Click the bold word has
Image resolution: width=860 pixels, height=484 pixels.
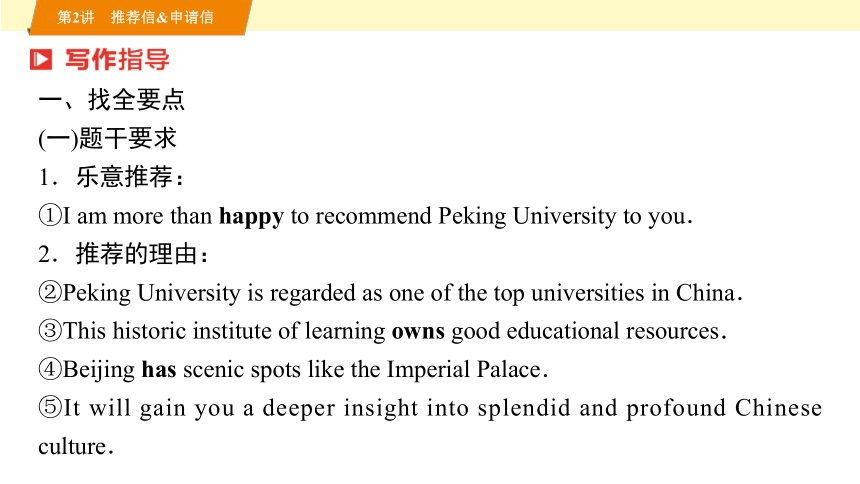click(x=159, y=369)
